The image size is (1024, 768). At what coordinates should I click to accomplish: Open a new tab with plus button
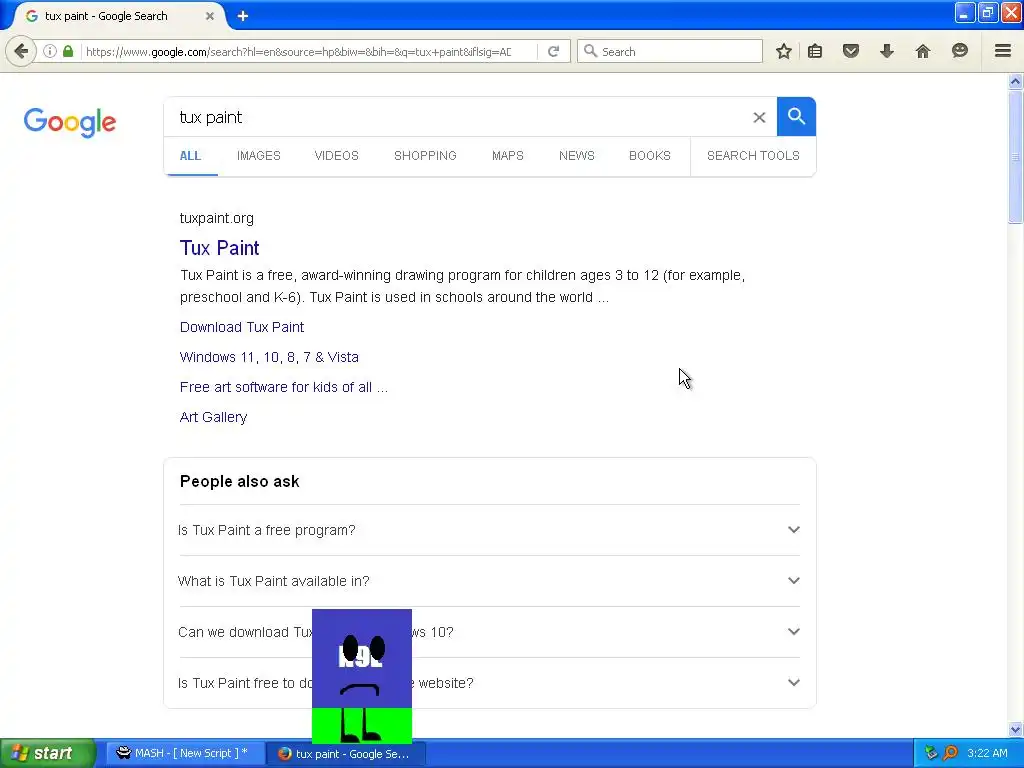(242, 16)
